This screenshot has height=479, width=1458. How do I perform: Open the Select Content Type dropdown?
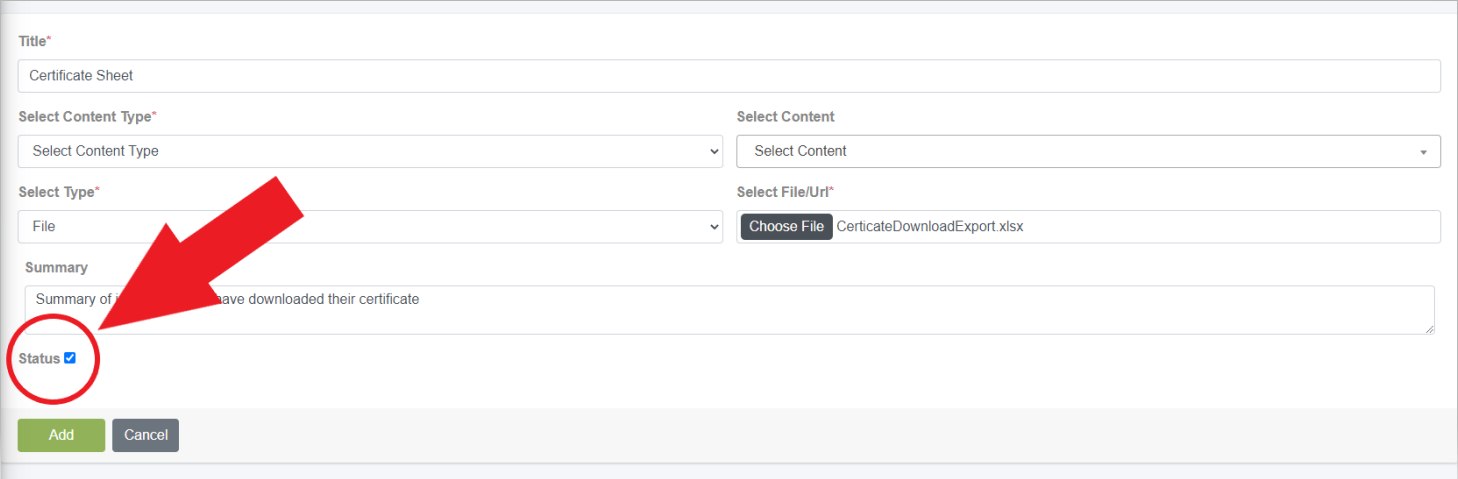(x=370, y=151)
